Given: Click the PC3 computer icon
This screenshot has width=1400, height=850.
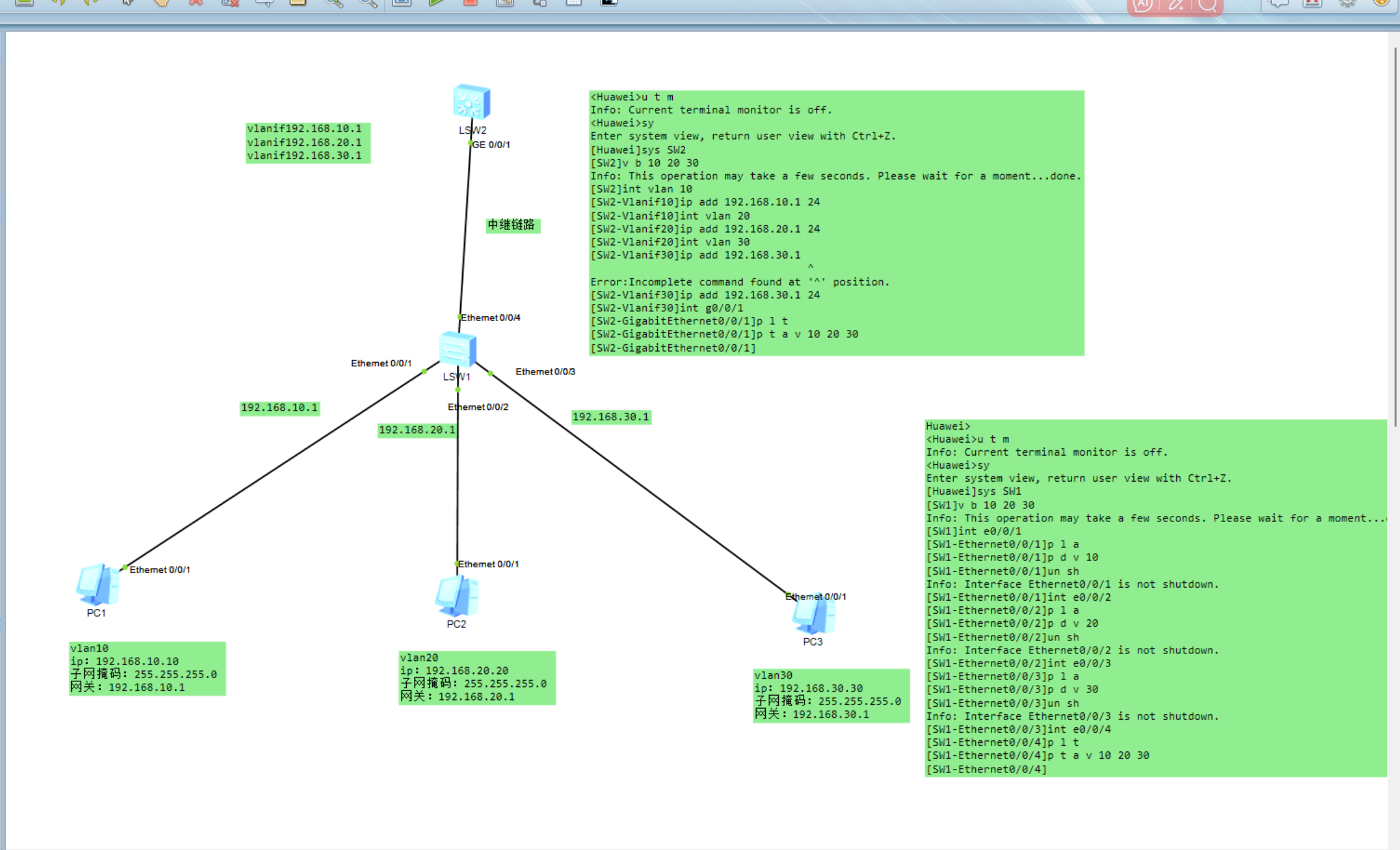Looking at the screenshot, I should click(x=813, y=614).
